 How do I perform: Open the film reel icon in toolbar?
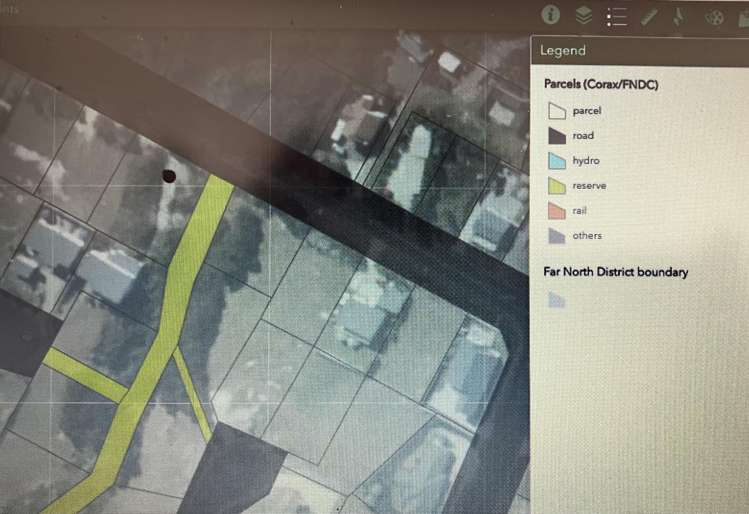click(x=714, y=17)
